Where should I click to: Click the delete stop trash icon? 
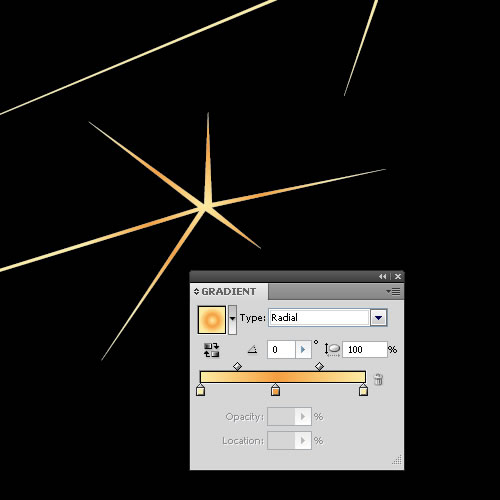pyautogui.click(x=378, y=379)
